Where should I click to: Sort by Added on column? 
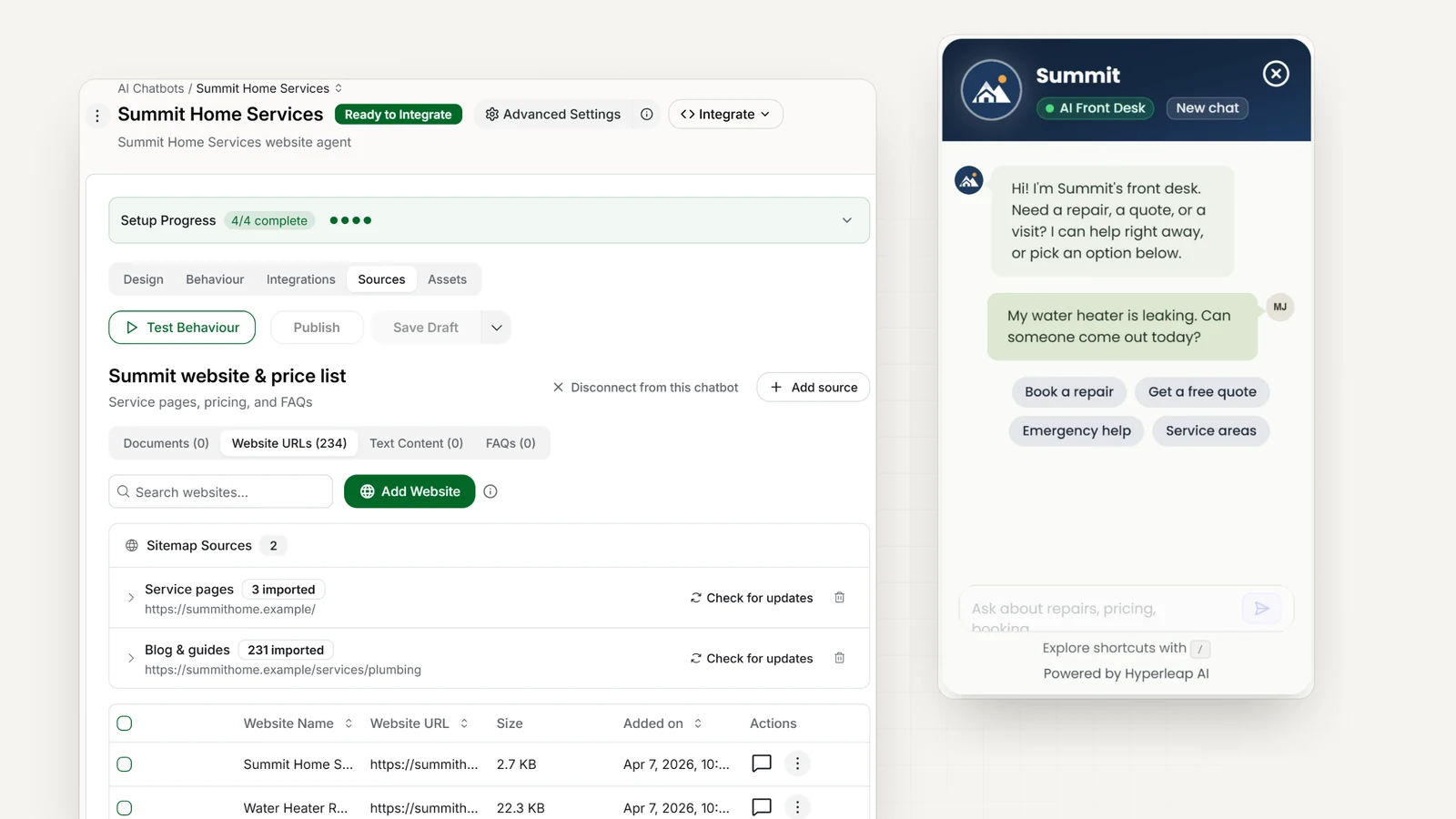pos(698,723)
